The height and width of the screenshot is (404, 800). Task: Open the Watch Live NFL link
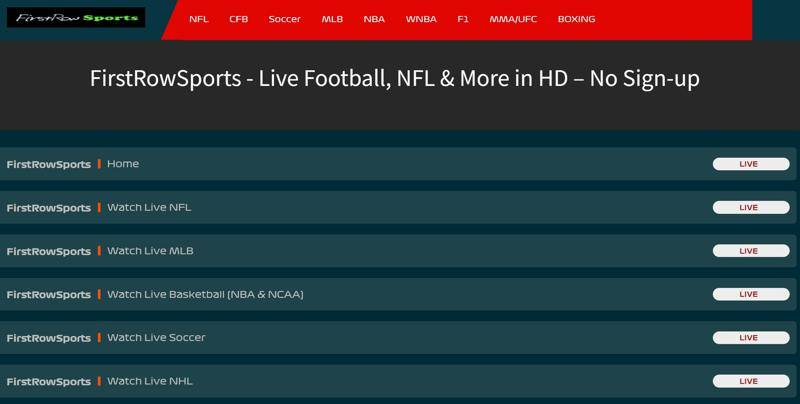pos(149,207)
